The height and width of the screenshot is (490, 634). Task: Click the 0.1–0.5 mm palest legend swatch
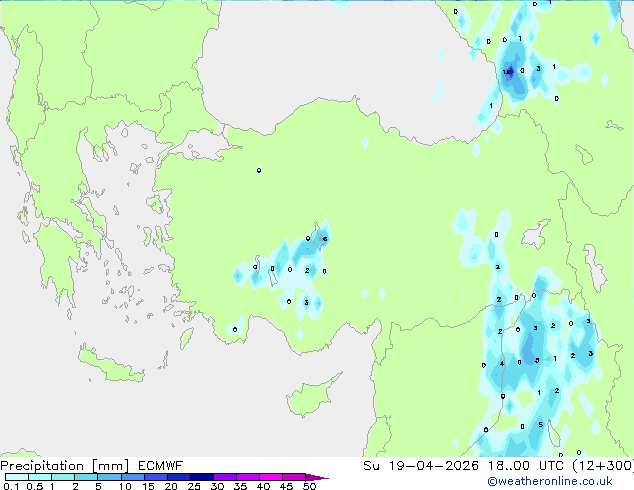tap(17, 477)
